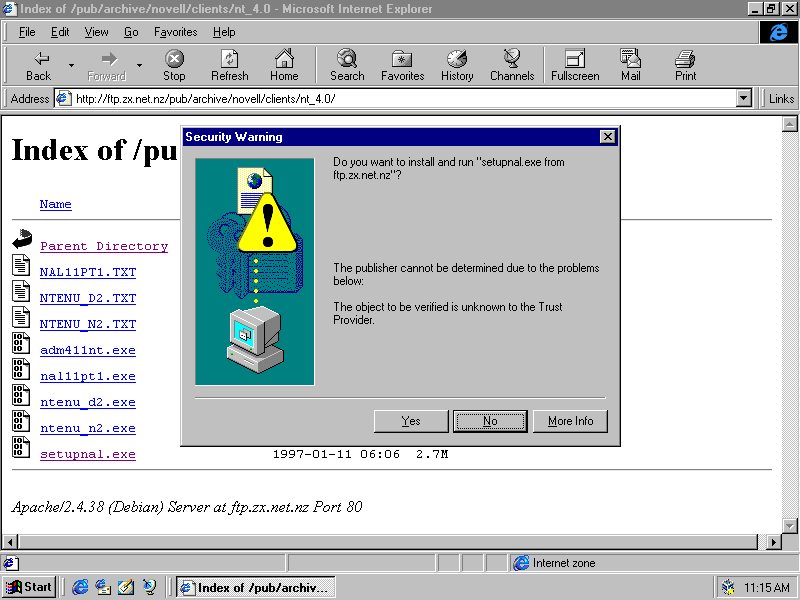Refresh the current page
The height and width of the screenshot is (600, 800).
point(230,66)
